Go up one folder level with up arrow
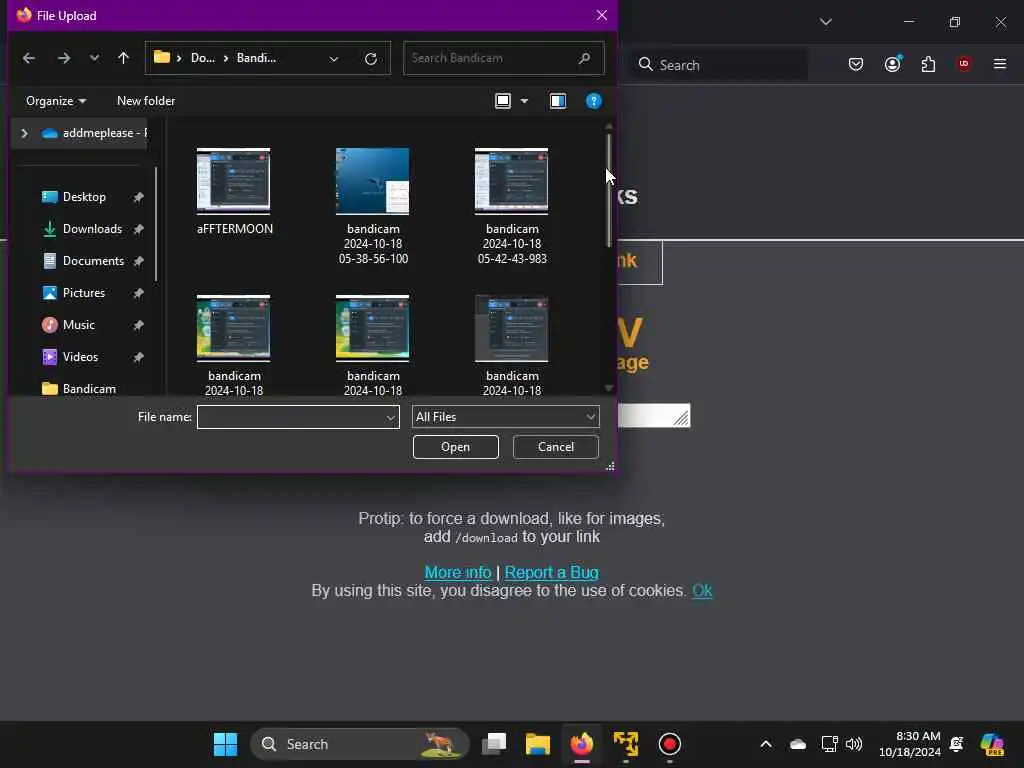Image resolution: width=1024 pixels, height=768 pixels. (x=123, y=58)
